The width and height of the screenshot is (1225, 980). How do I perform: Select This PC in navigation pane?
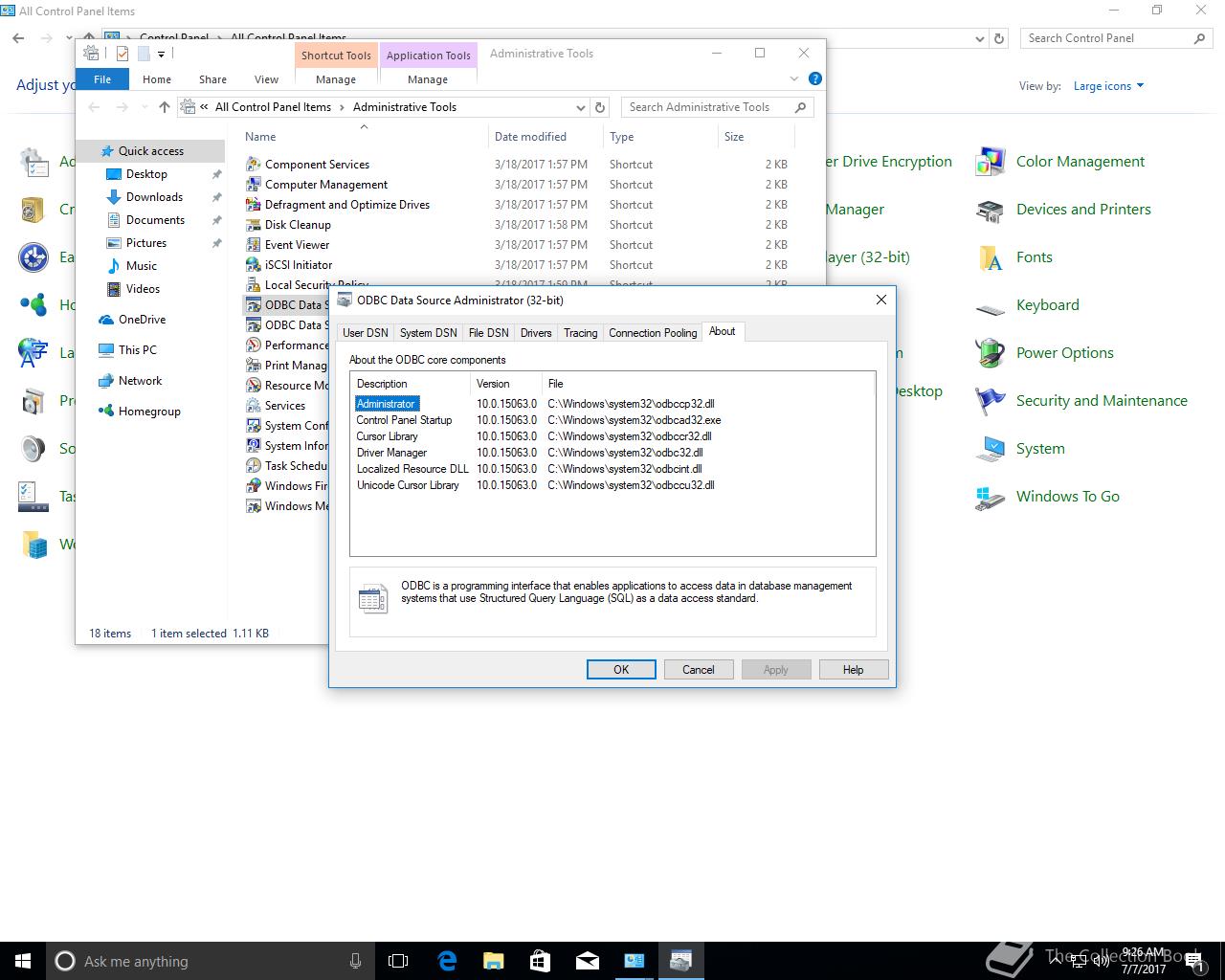tap(137, 350)
